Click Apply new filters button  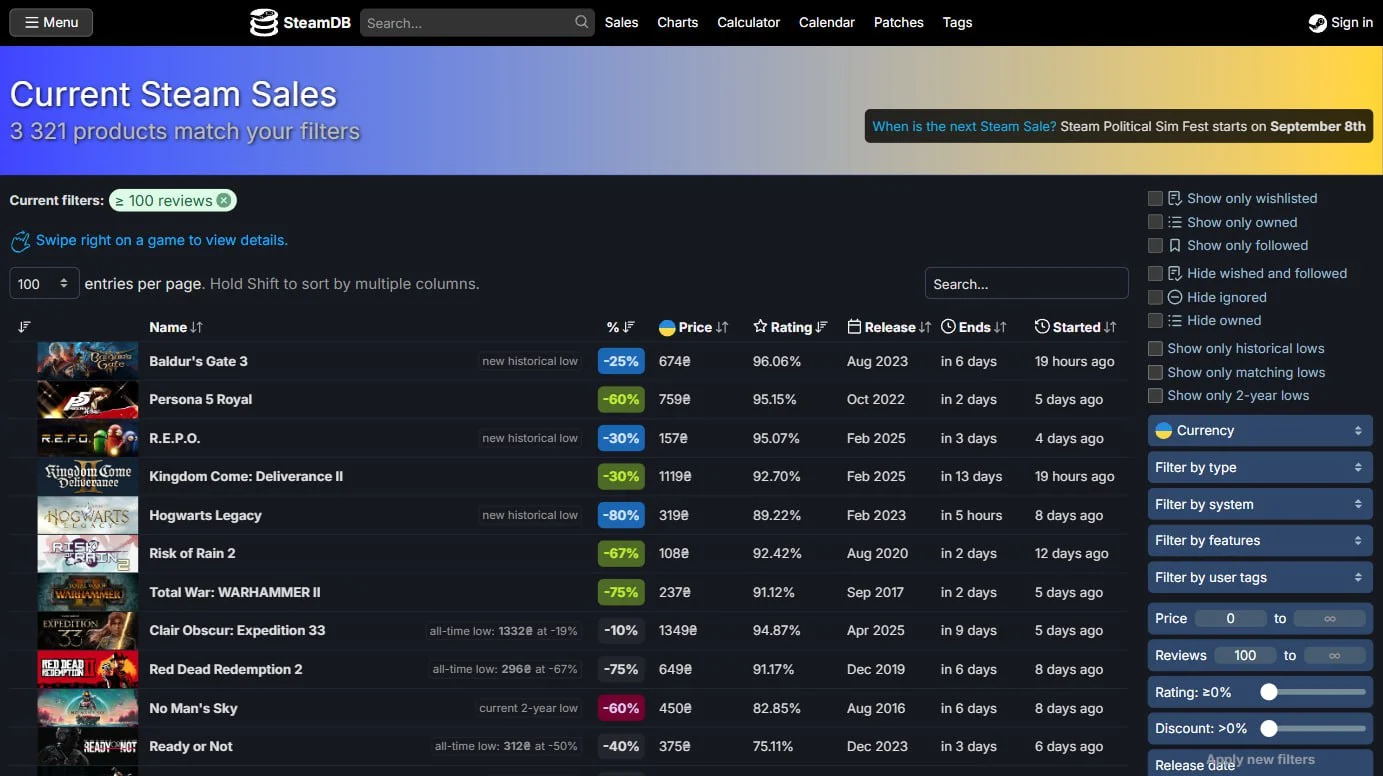click(1260, 760)
